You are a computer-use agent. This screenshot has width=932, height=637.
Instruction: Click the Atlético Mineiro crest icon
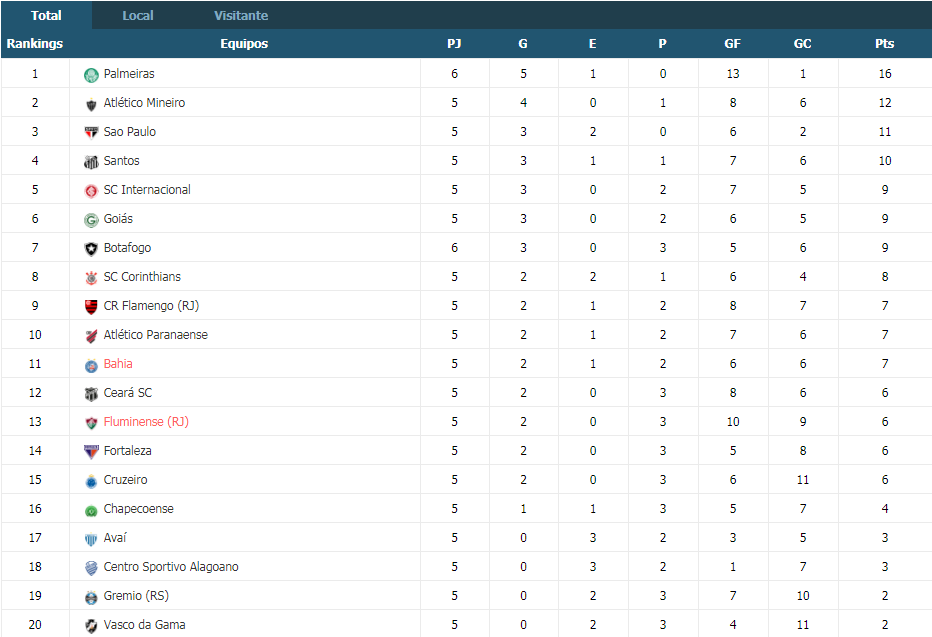tap(91, 104)
